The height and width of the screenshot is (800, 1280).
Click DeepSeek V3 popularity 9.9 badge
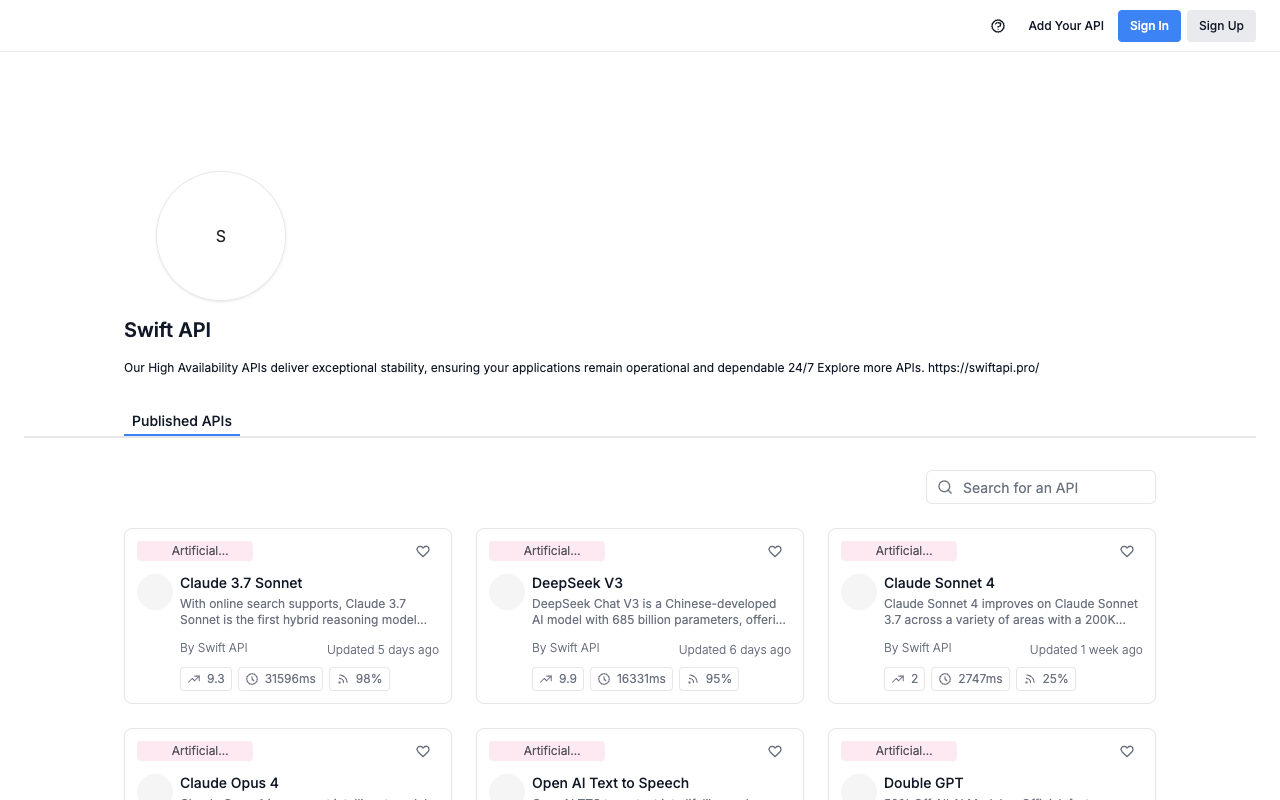pyautogui.click(x=558, y=679)
